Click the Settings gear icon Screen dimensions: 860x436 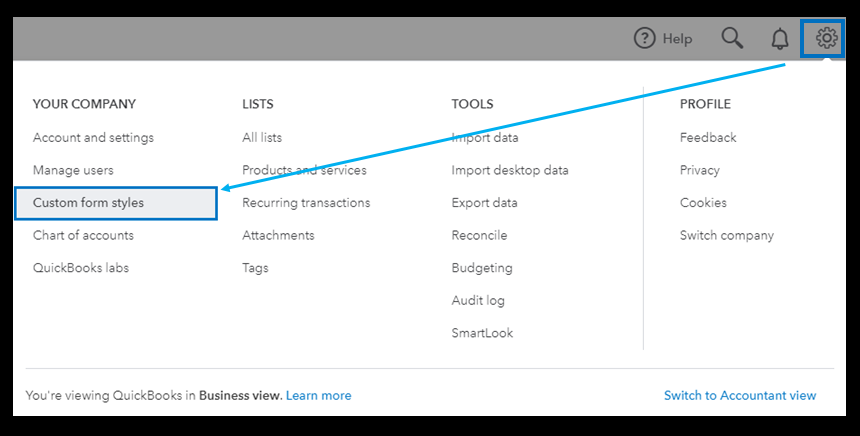click(826, 39)
